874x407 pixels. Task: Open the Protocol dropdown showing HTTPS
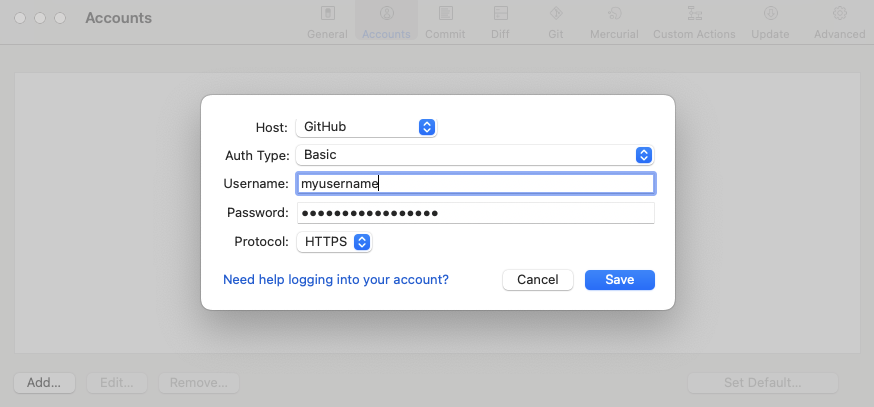coord(334,242)
